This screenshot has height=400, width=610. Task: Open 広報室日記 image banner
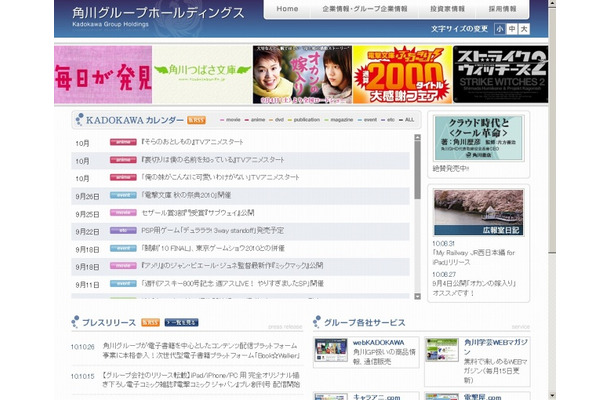(x=479, y=212)
